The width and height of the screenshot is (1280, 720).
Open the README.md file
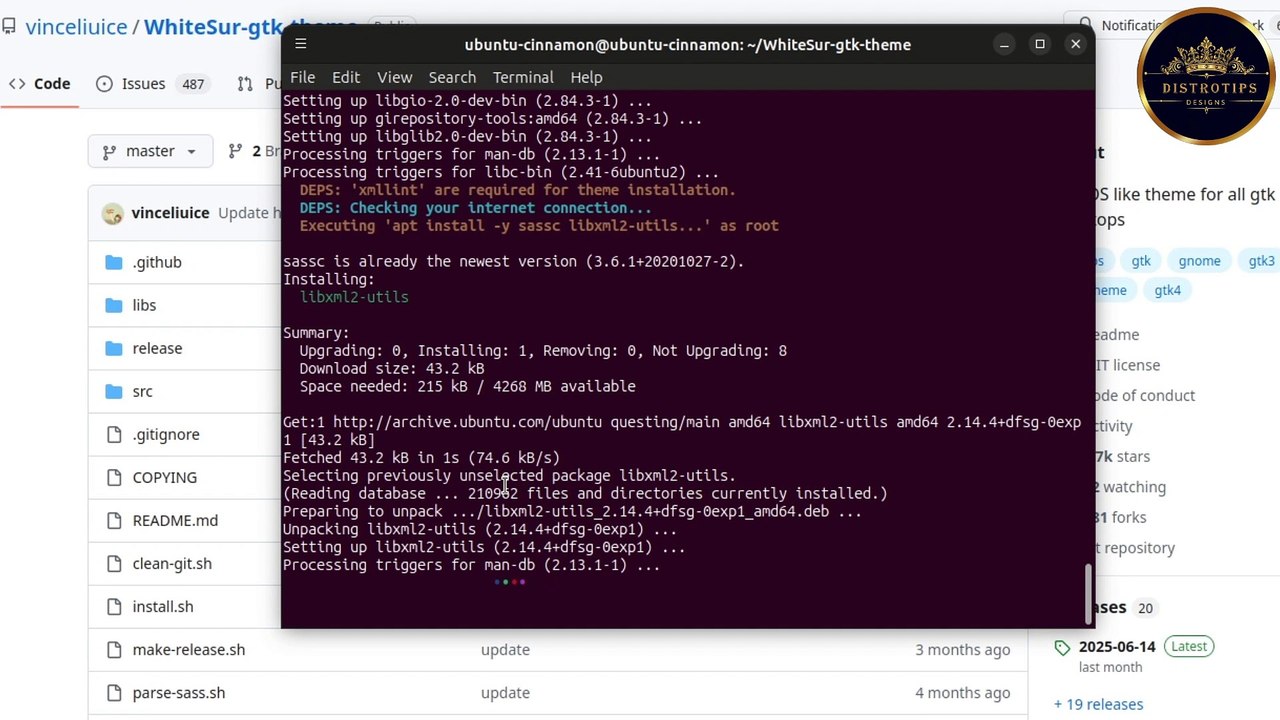(x=175, y=520)
